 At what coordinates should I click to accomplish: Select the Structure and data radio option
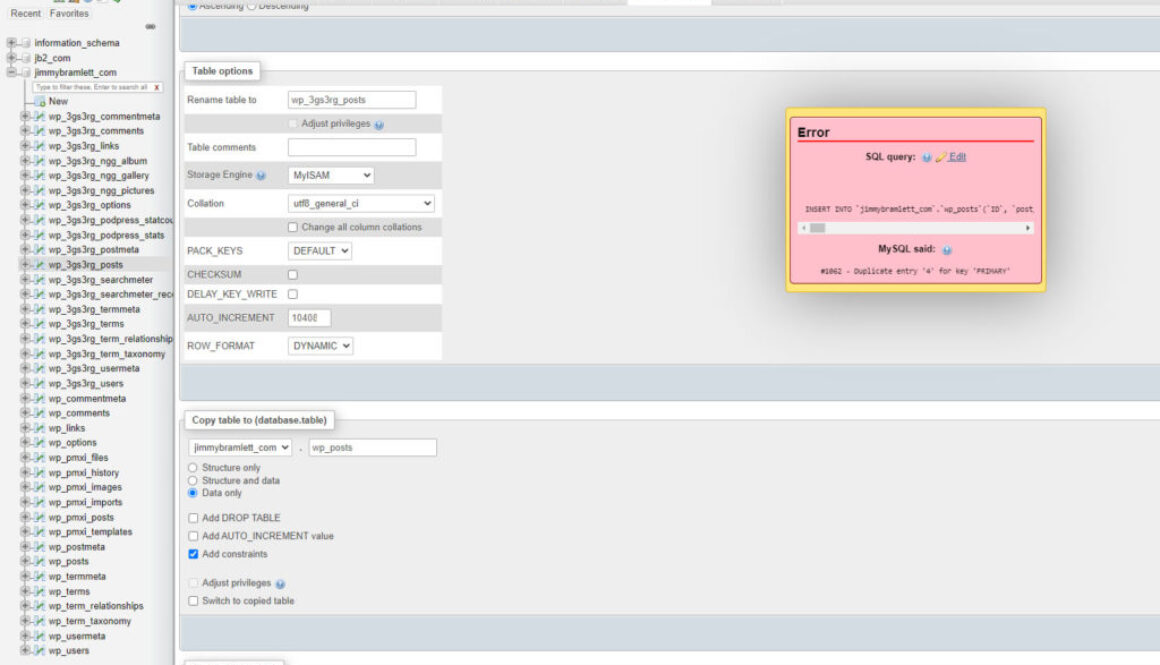pos(192,481)
